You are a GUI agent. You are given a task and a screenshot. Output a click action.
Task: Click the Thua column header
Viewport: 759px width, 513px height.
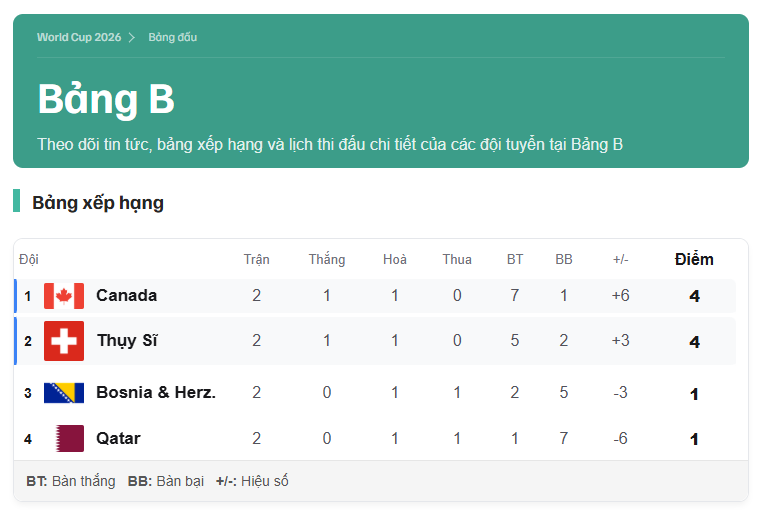[457, 259]
